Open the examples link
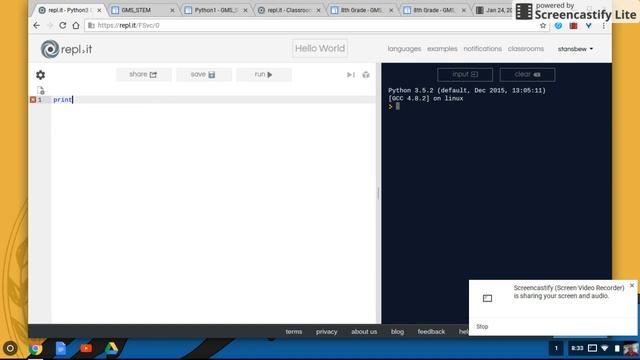Viewport: 640px width, 360px height. coord(442,49)
